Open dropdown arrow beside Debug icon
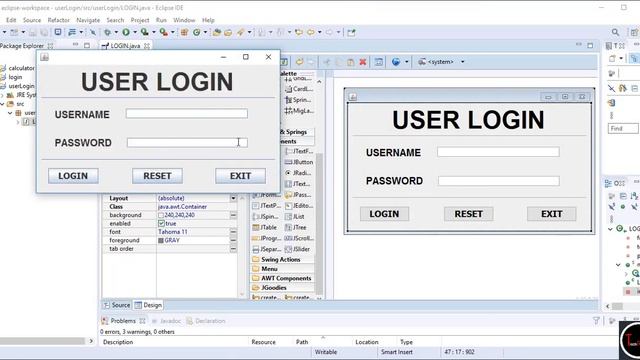Image resolution: width=640 pixels, height=360 pixels. (x=116, y=32)
